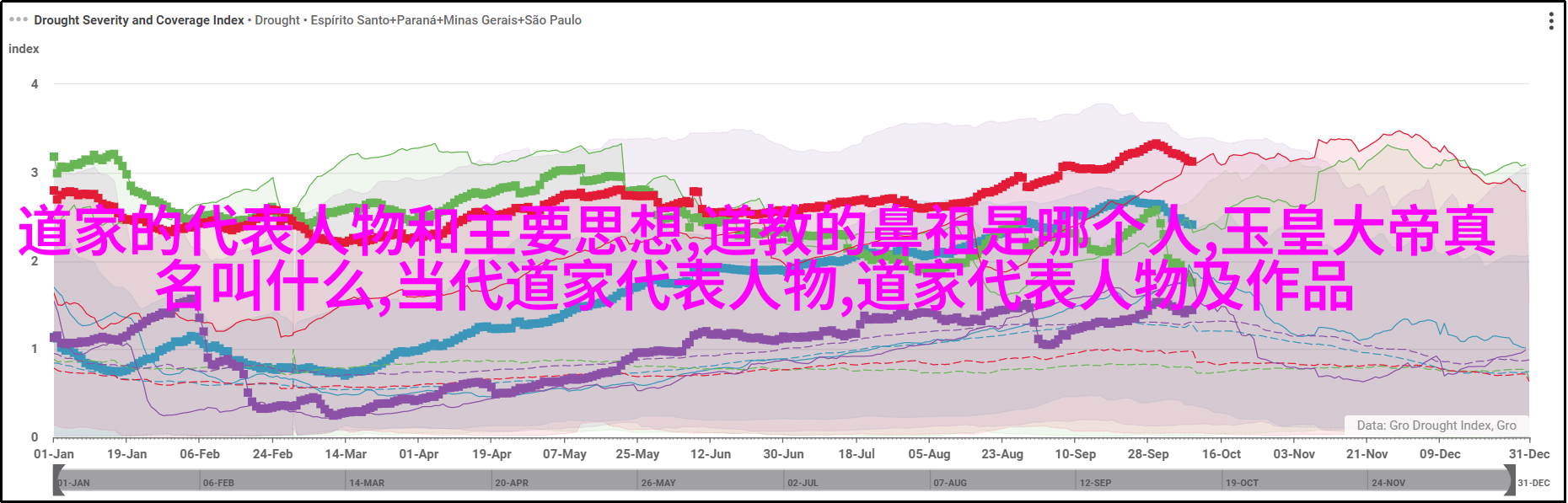Click the x-axis label 01-Jan
Viewport: 1568px width, 503px height.
coord(54,454)
